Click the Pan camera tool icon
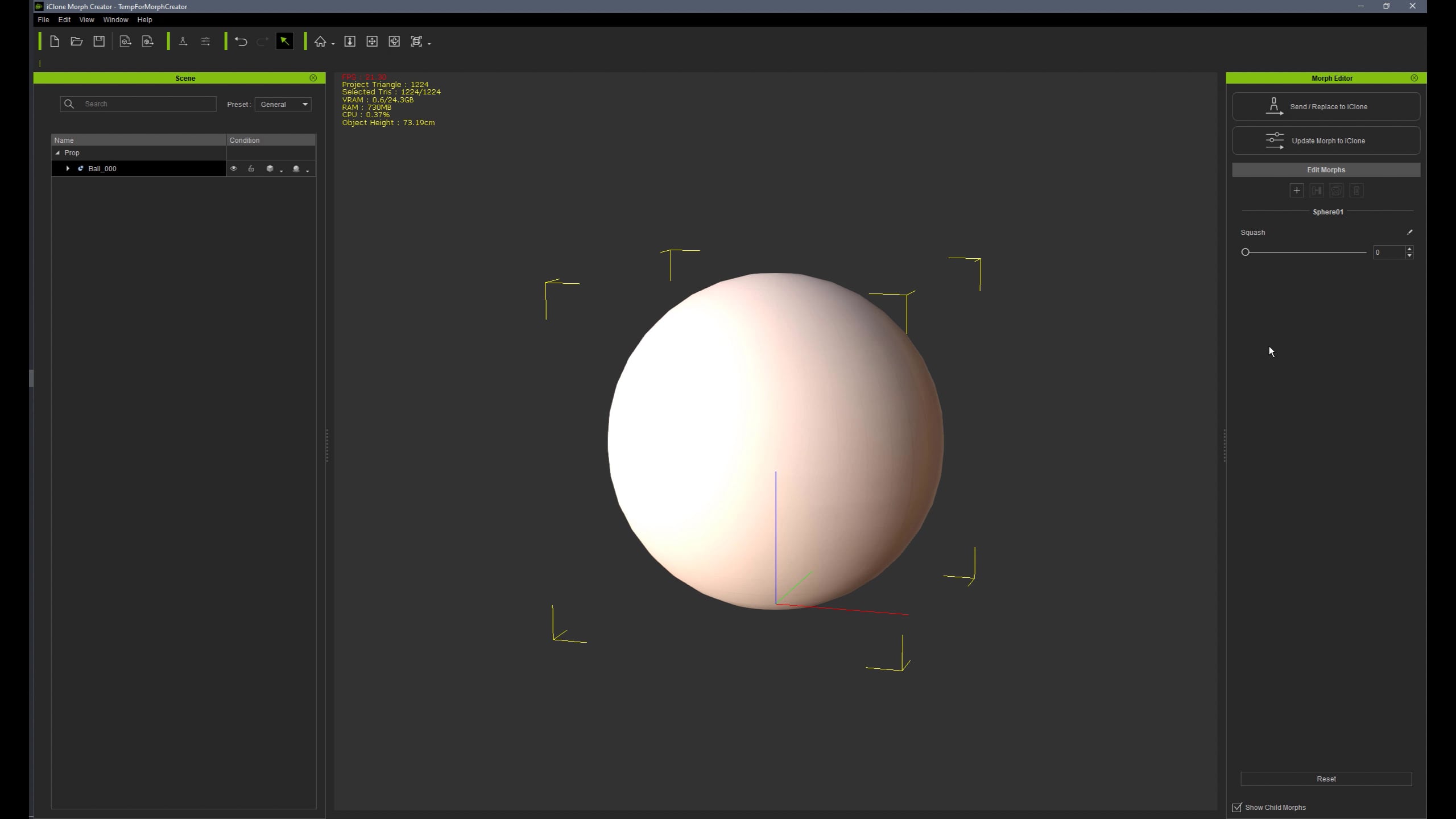Viewport: 1456px width, 819px height. pos(372,42)
